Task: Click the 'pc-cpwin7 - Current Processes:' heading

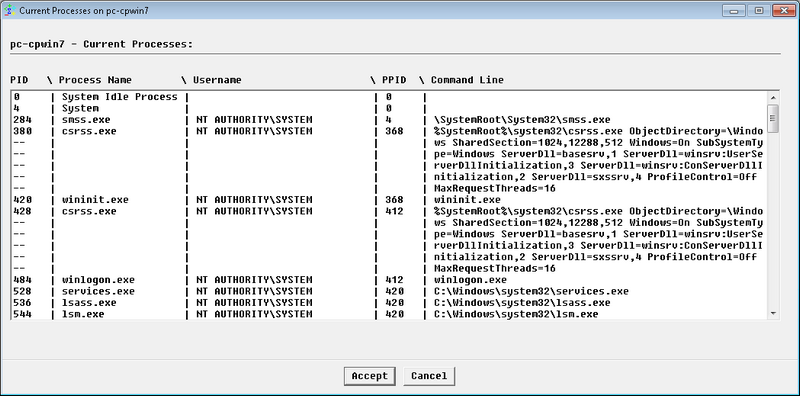Action: (x=102, y=44)
